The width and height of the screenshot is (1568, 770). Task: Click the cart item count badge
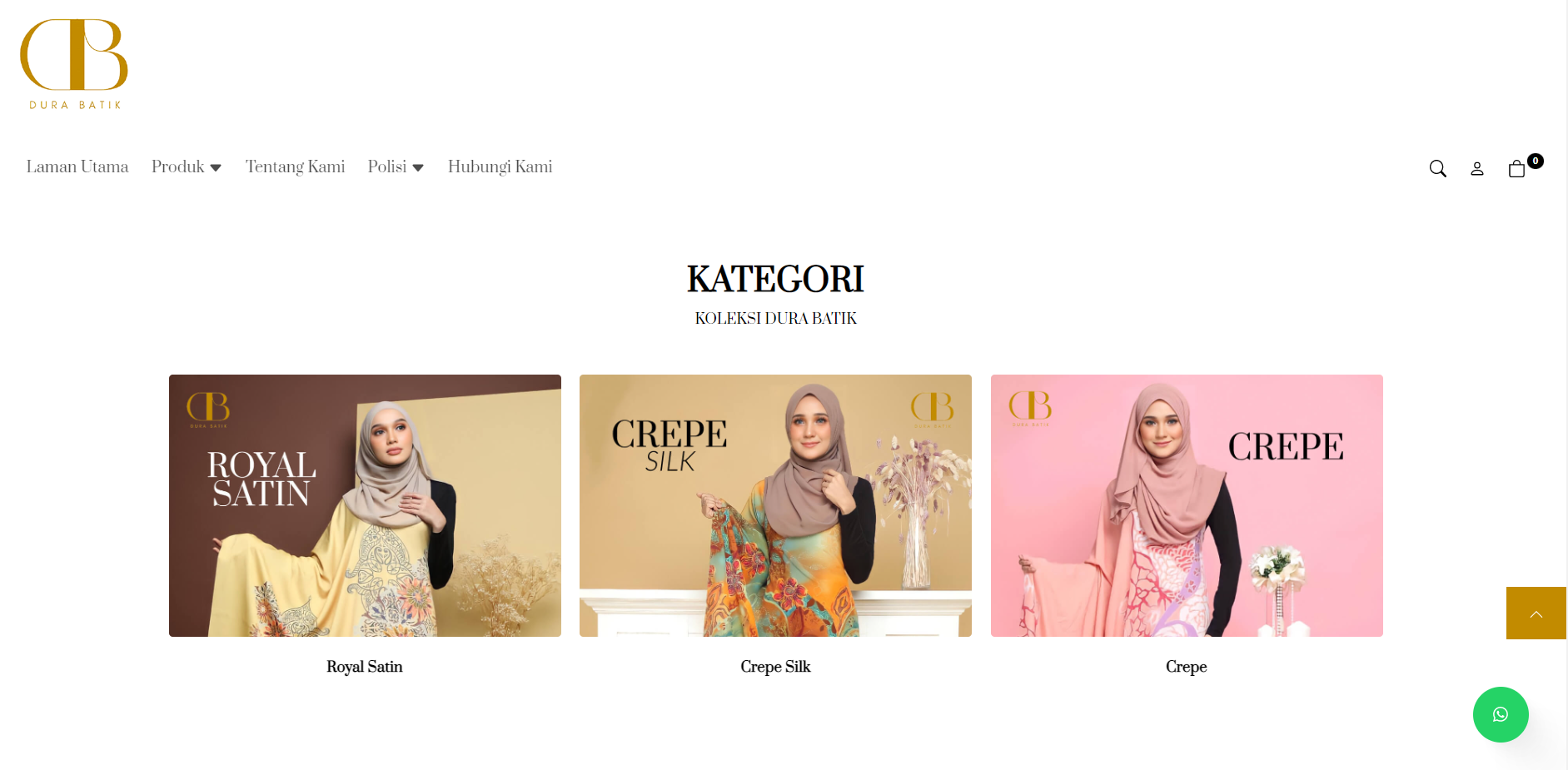pos(1536,161)
